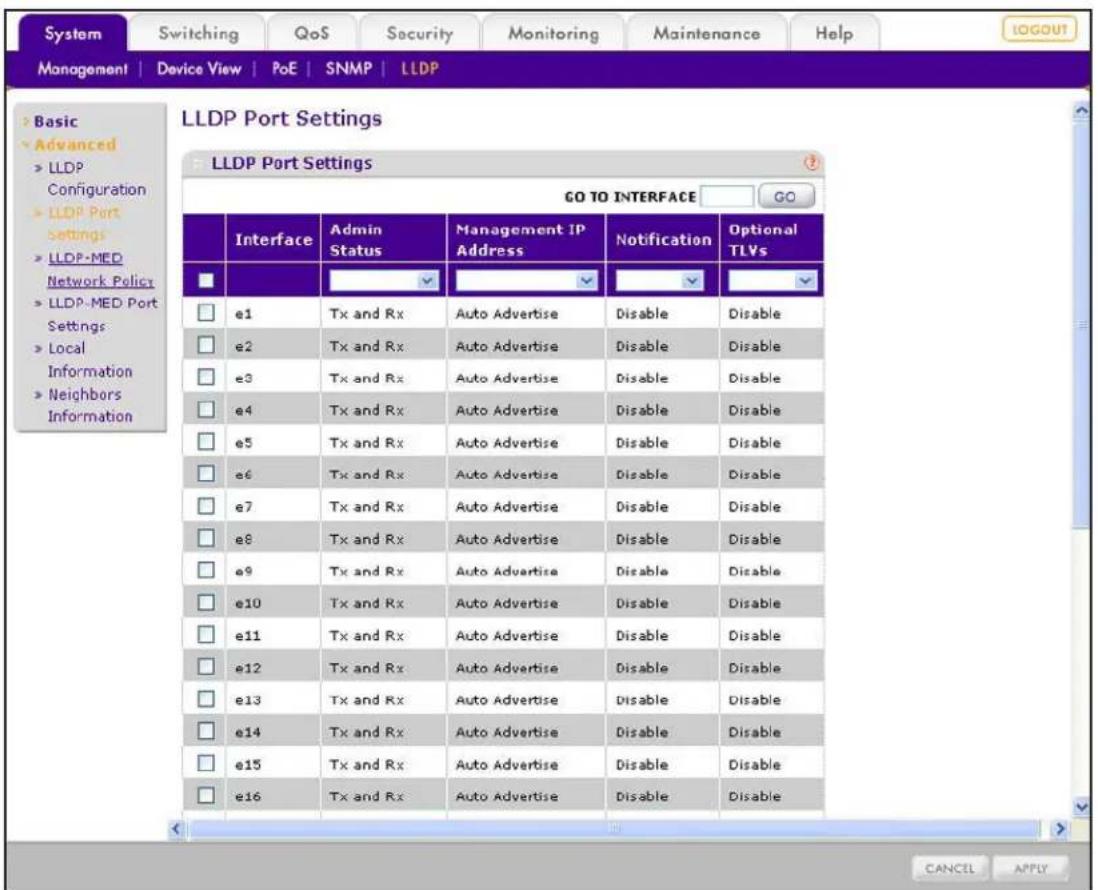The height and width of the screenshot is (890, 1098).
Task: Check the box for interface e3
Action: point(206,377)
